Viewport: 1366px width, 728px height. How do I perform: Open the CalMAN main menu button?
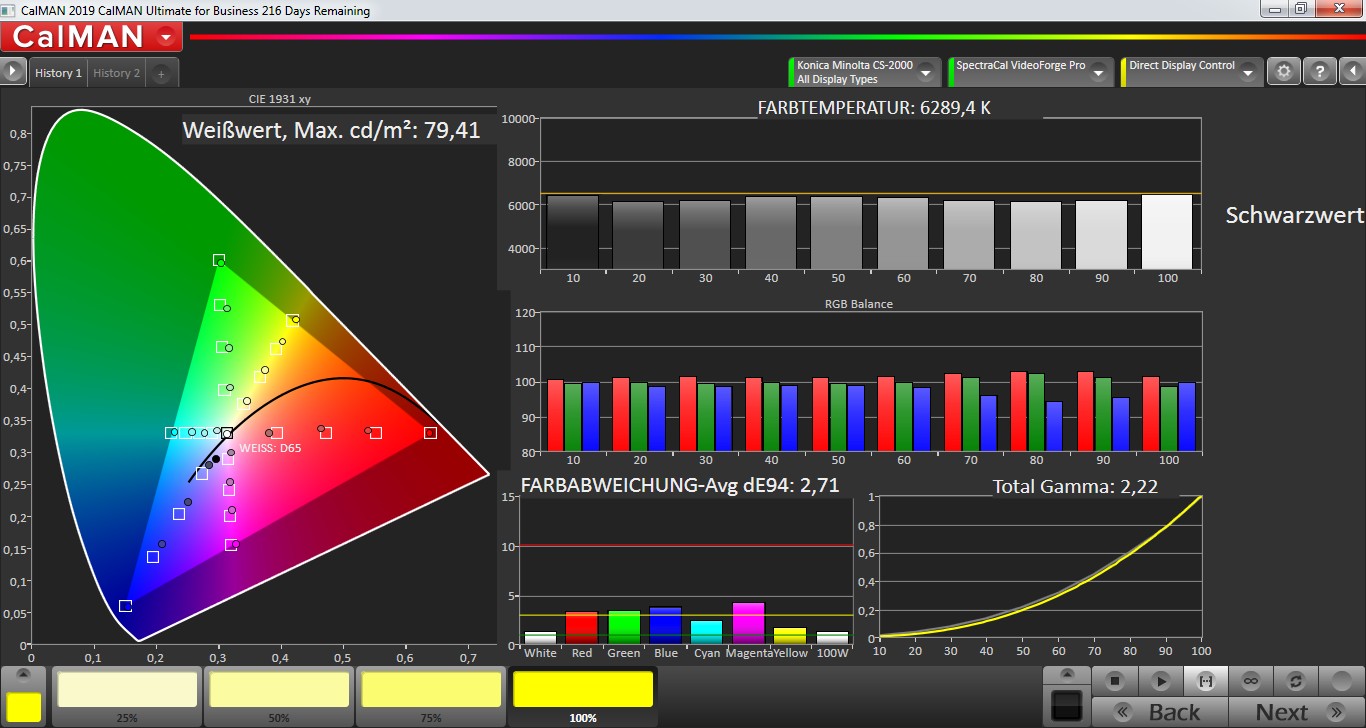coord(92,38)
